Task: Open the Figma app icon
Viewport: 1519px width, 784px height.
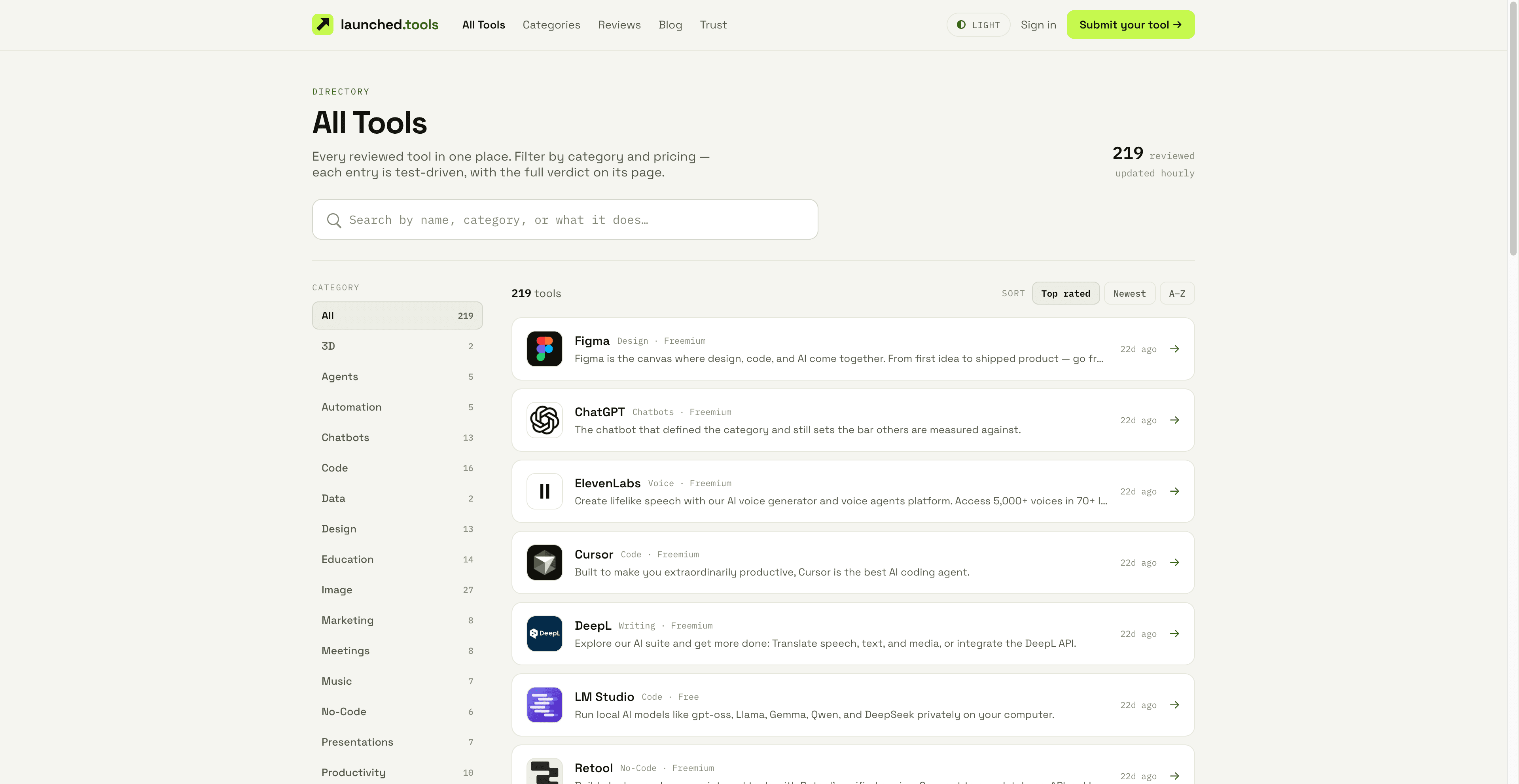Action: click(544, 349)
